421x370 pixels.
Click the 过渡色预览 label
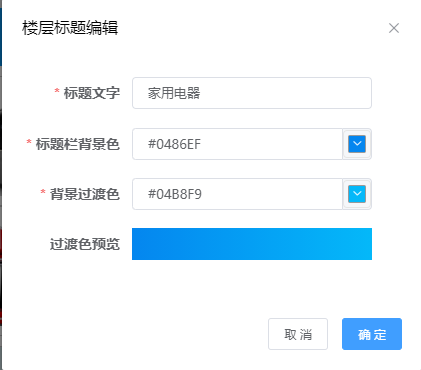pyautogui.click(x=85, y=244)
